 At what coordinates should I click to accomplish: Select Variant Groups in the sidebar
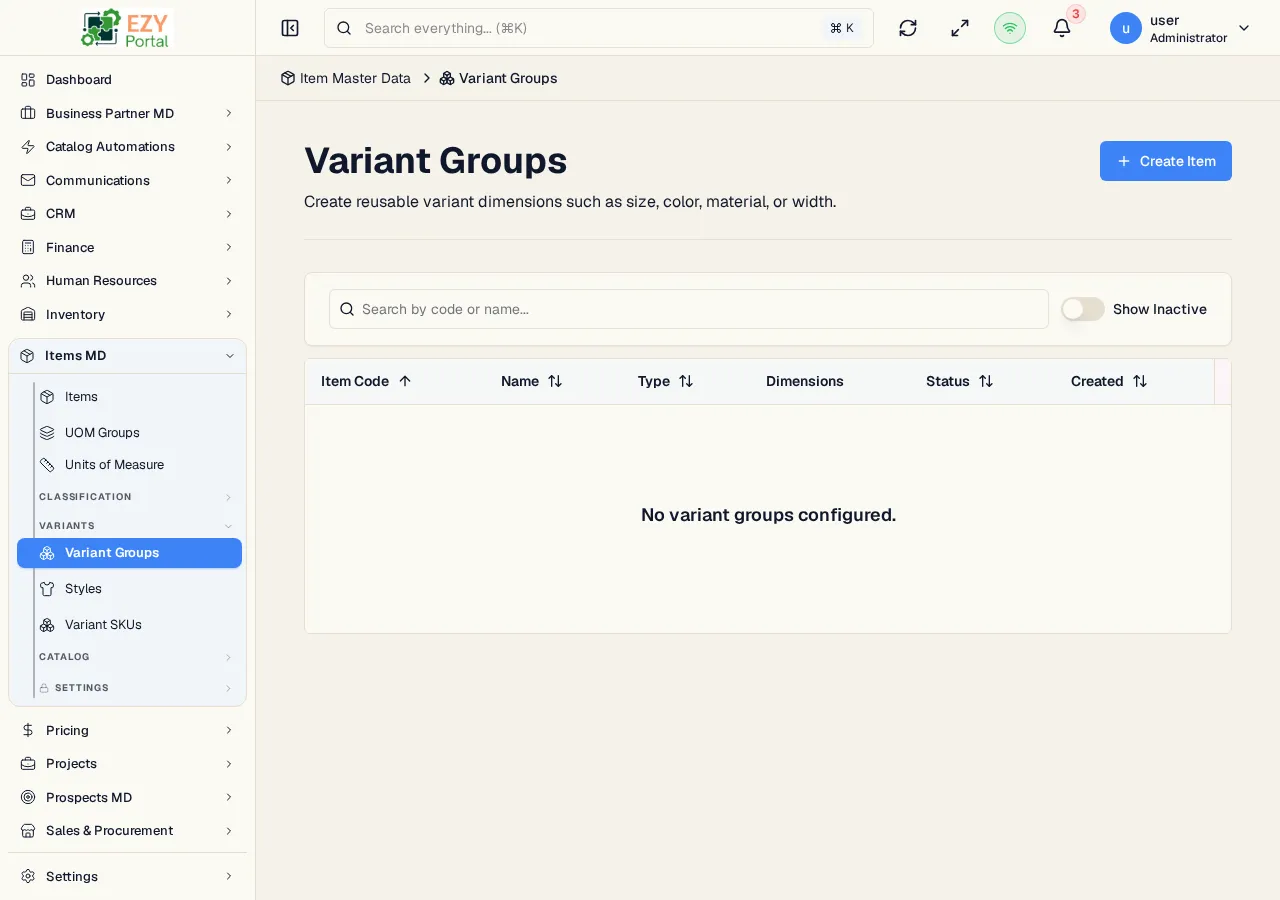pyautogui.click(x=129, y=553)
